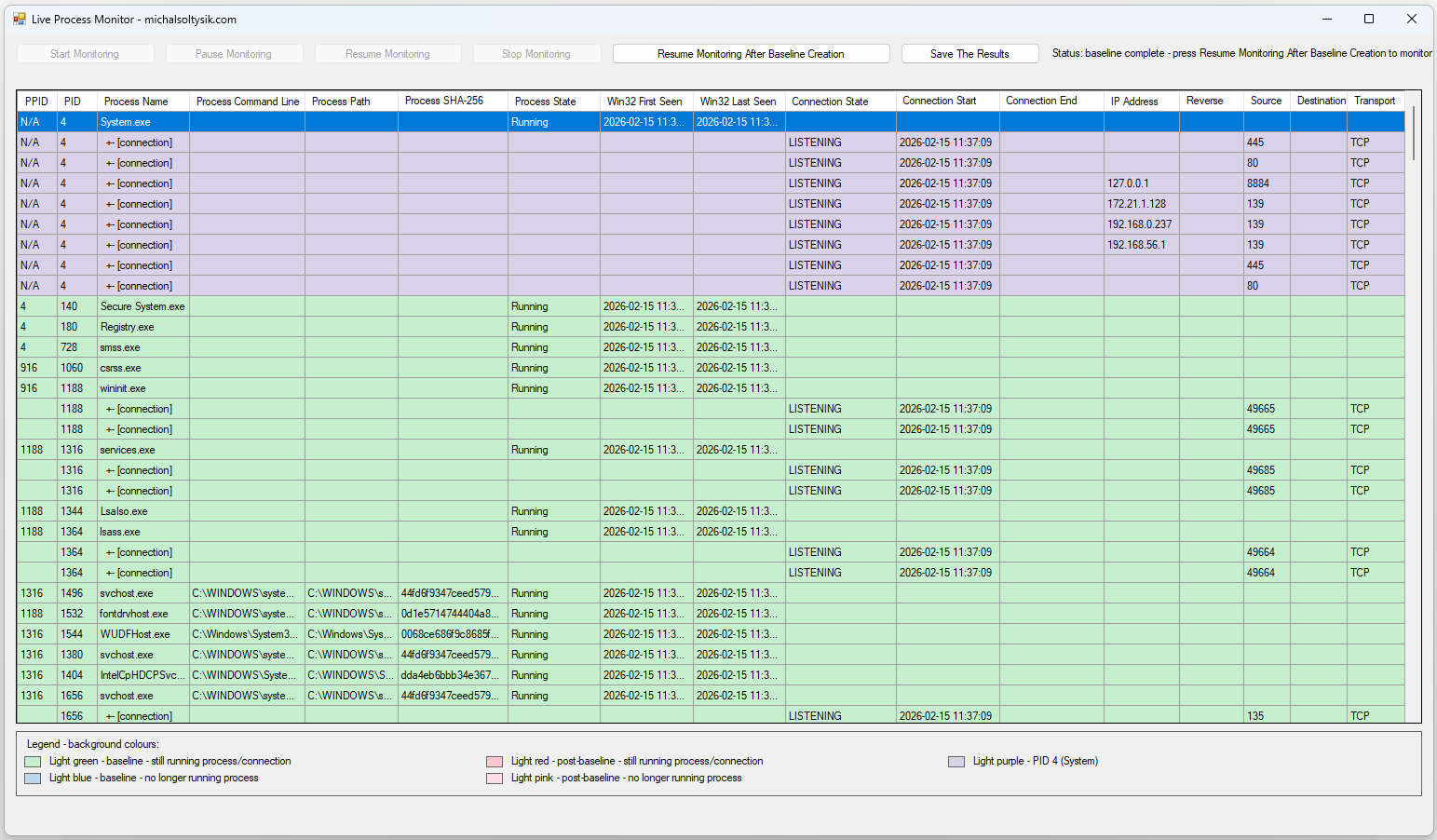Screen dimensions: 1437x840
Task: Click the PID column header
Action: click(73, 102)
